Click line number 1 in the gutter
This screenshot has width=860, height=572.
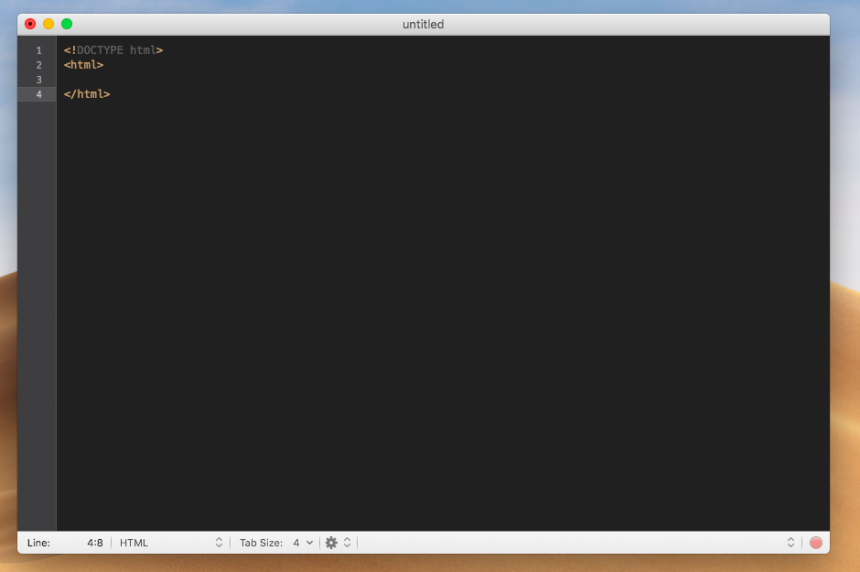click(x=38, y=50)
